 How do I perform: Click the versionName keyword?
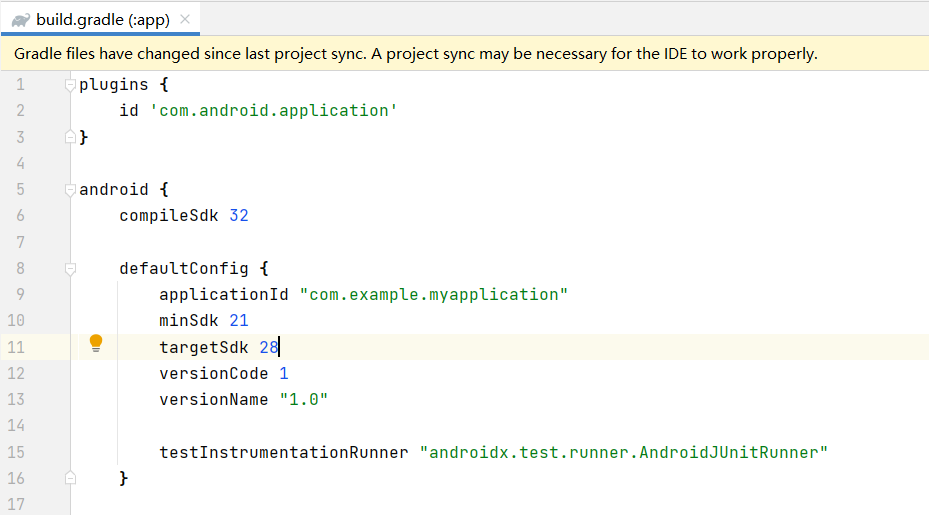(214, 399)
